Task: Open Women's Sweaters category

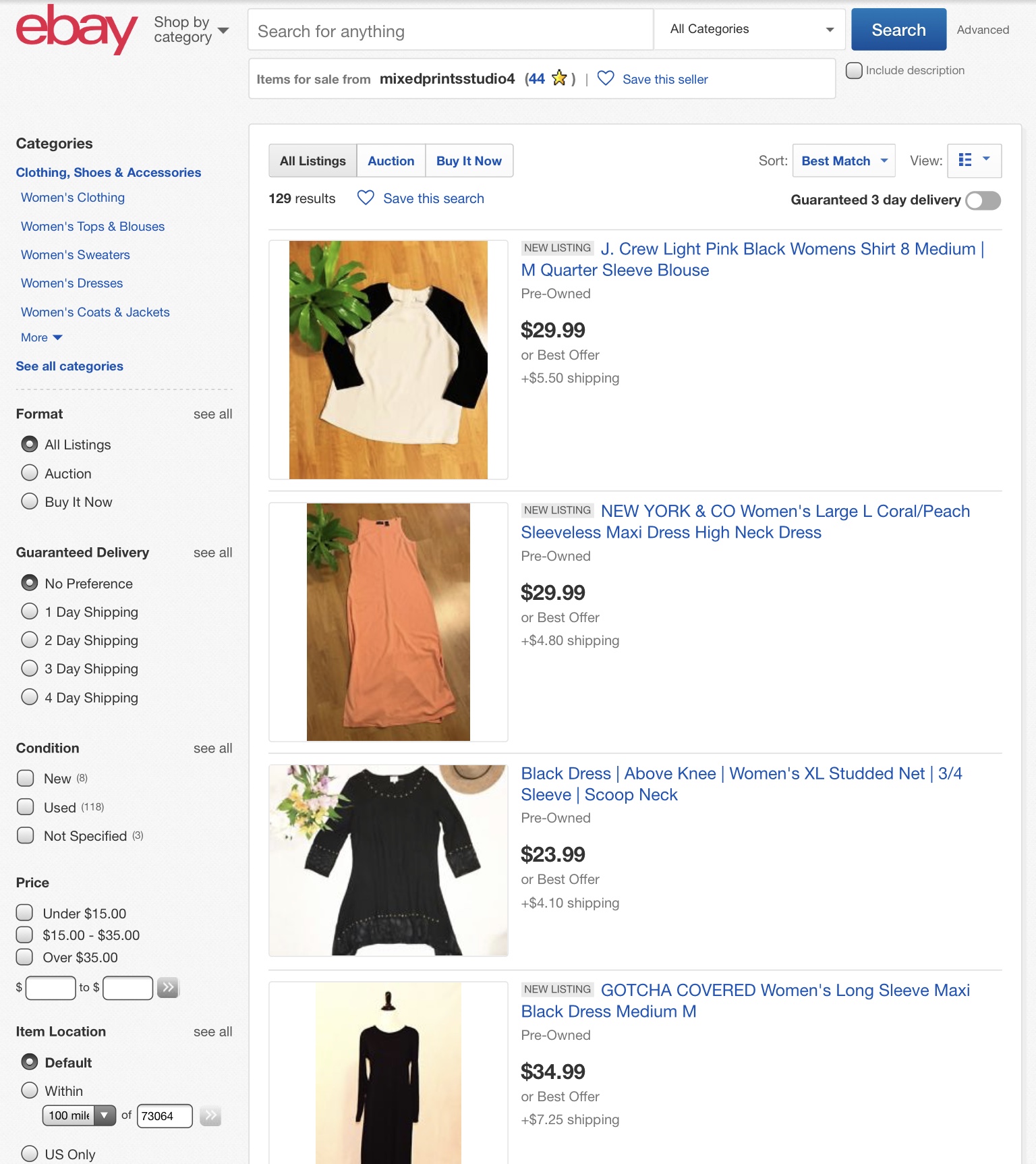Action: (75, 254)
